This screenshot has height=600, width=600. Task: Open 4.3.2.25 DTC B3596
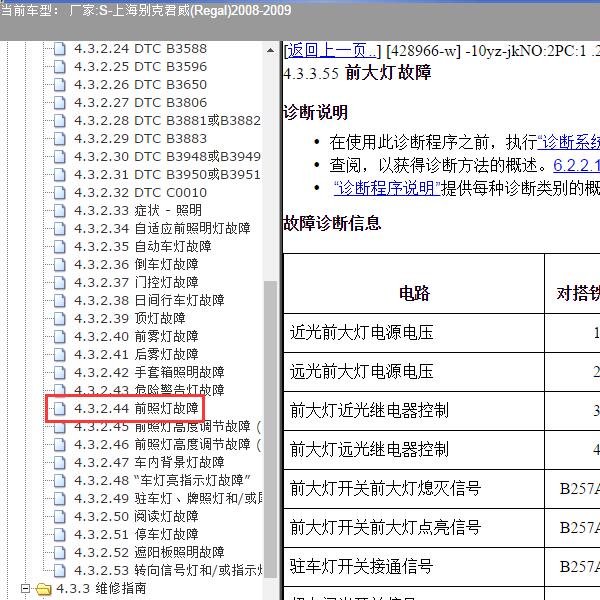pyautogui.click(x=140, y=67)
